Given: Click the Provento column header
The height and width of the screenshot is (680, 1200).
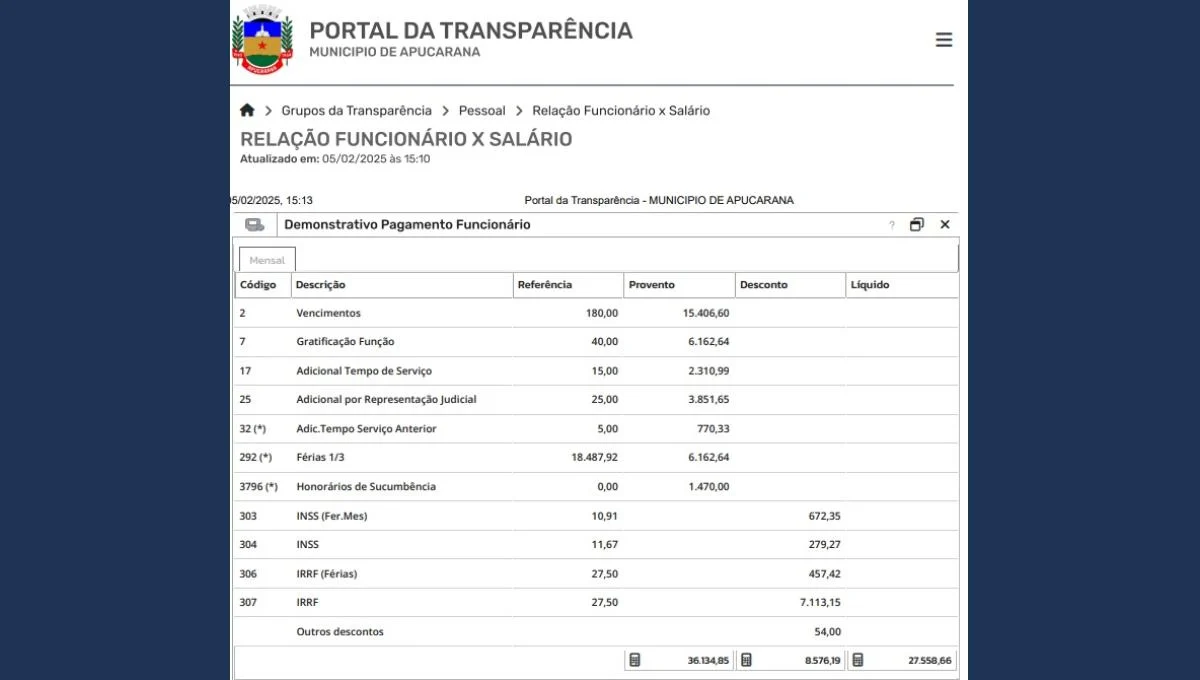Looking at the screenshot, I should click(651, 285).
